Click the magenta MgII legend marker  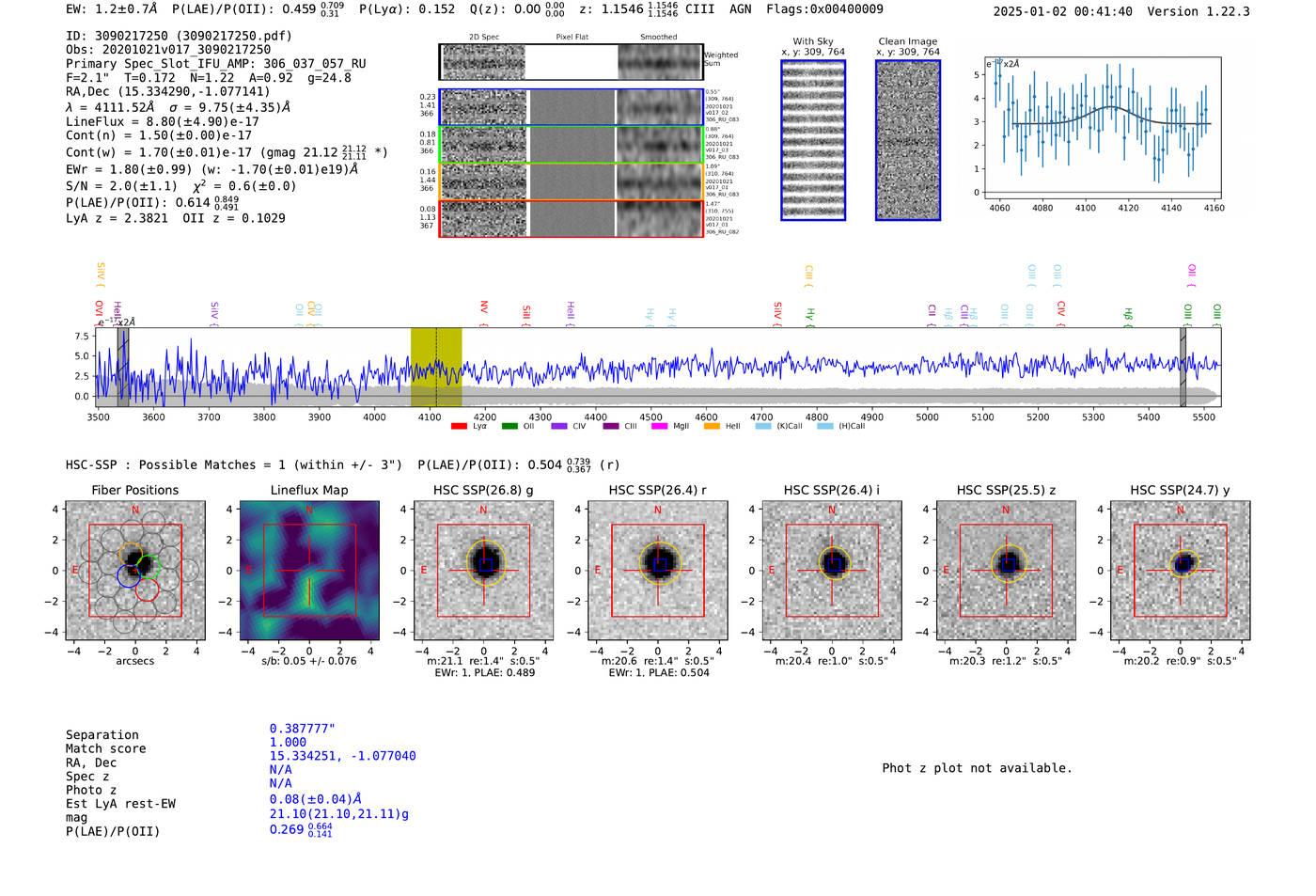pos(659,427)
